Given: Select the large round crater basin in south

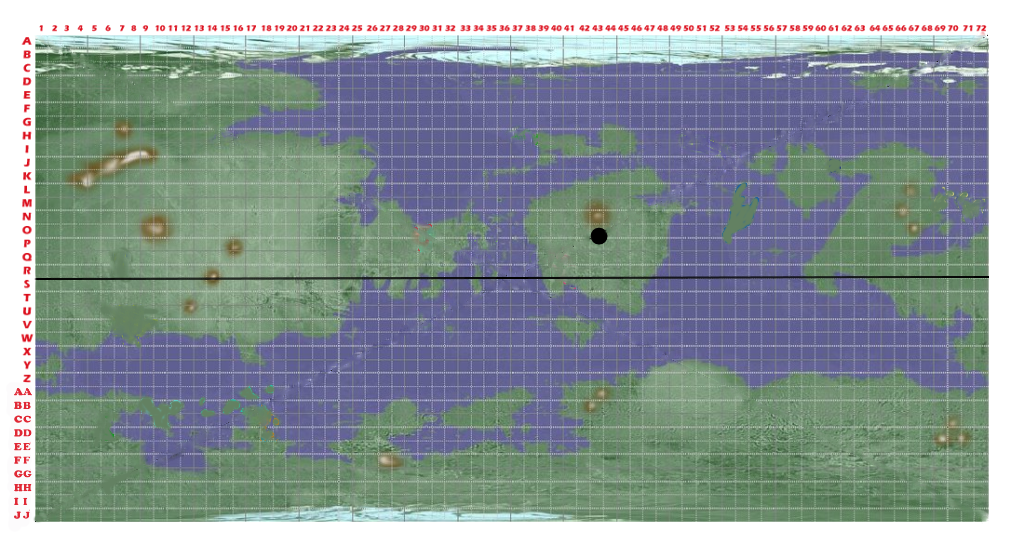Looking at the screenshot, I should pyautogui.click(x=694, y=383).
